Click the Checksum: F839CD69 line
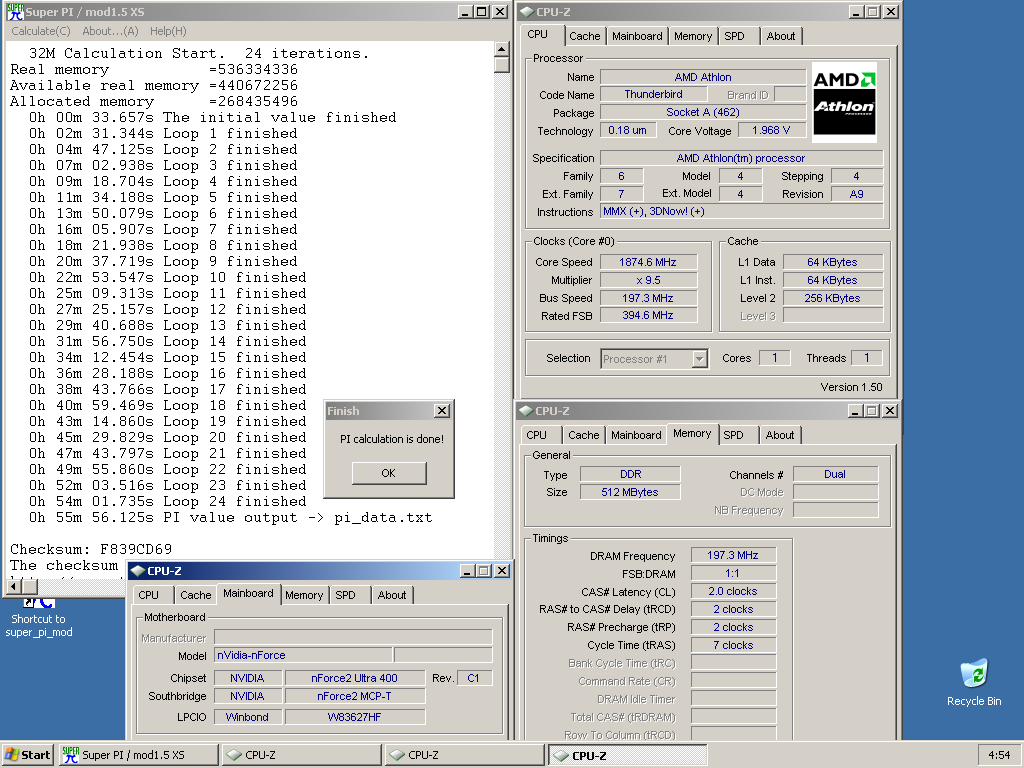Screen dimensions: 1024x768 point(91,549)
